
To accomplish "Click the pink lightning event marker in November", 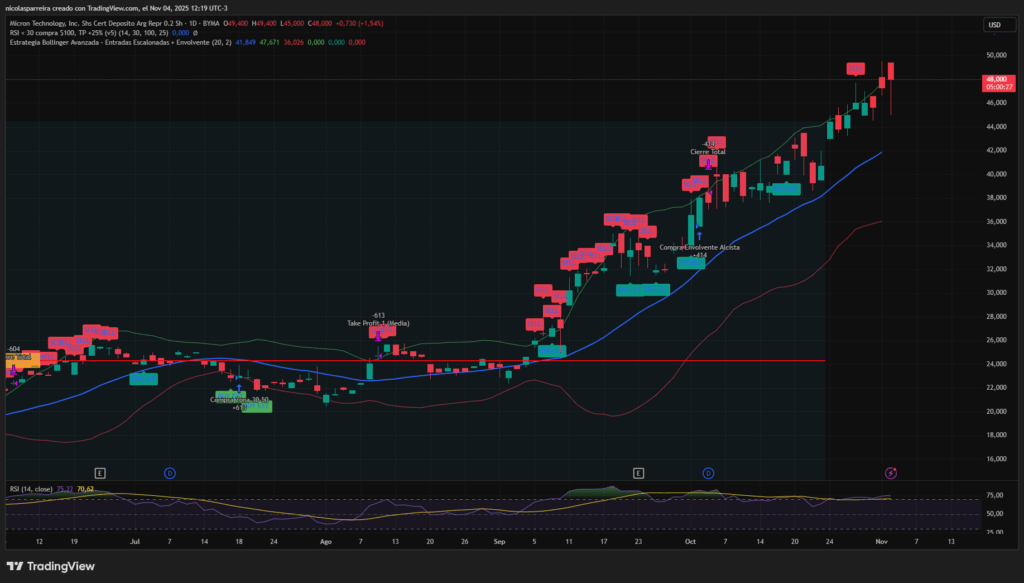I will (x=891, y=472).
